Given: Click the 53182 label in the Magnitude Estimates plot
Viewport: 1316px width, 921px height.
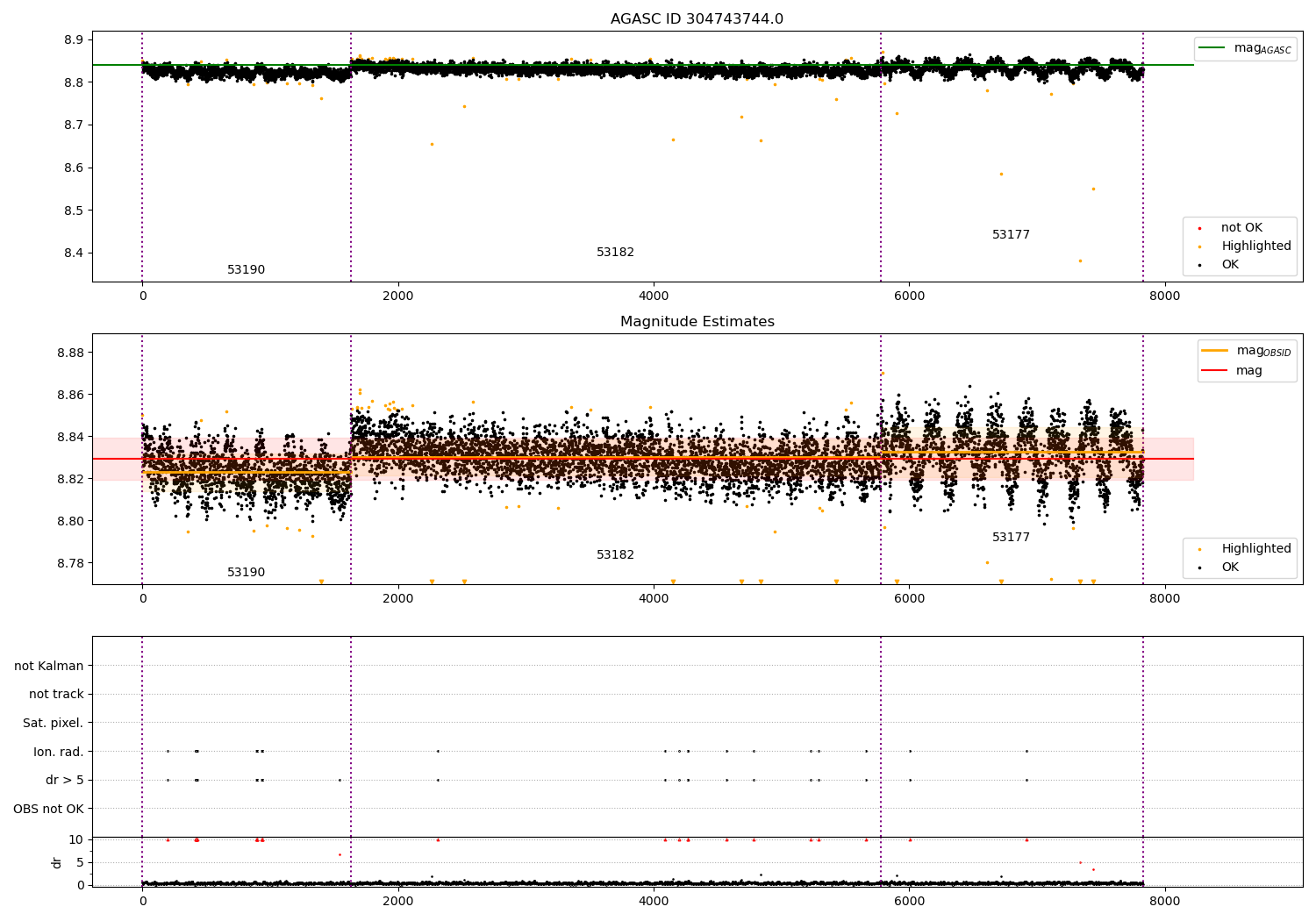Looking at the screenshot, I should click(615, 555).
